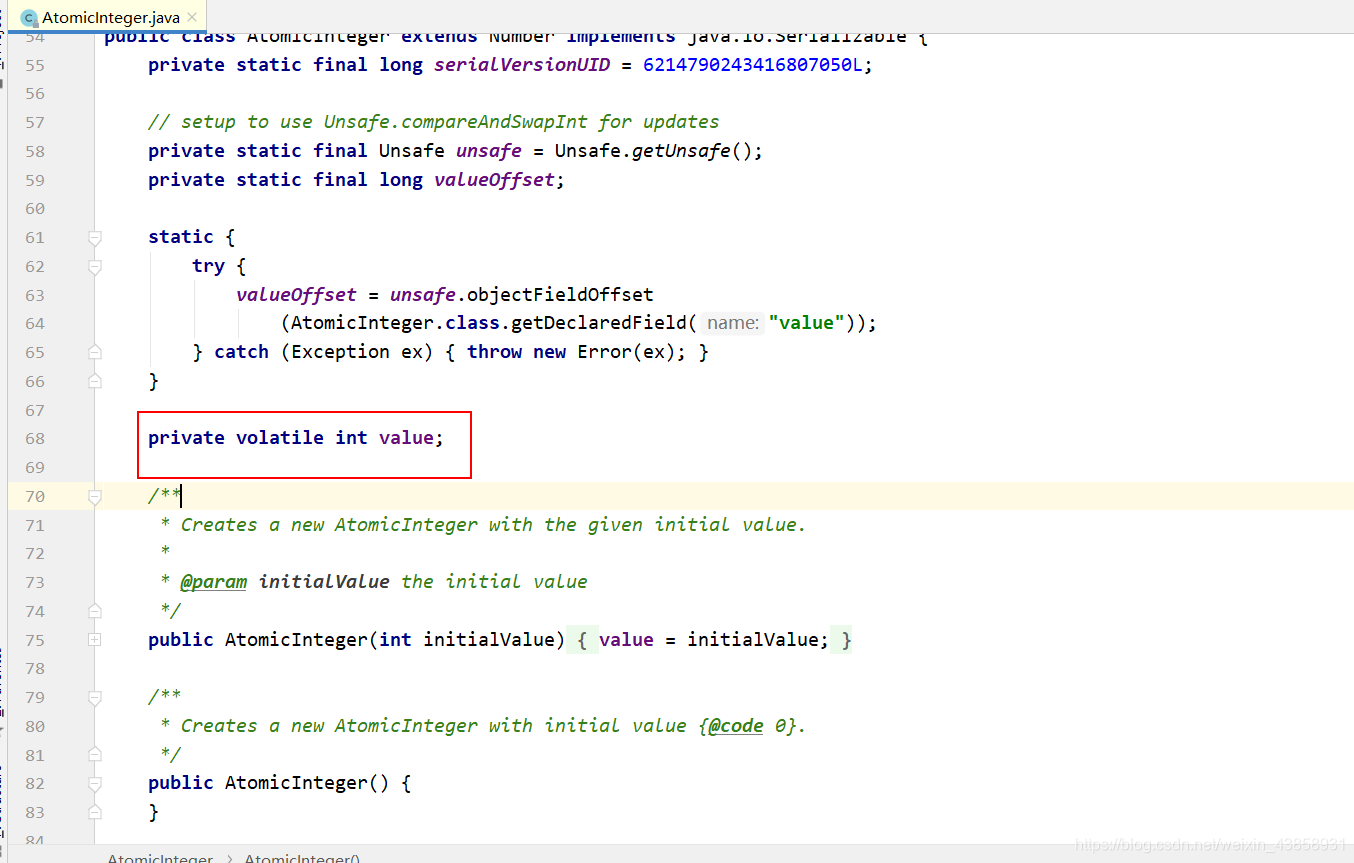Click the folded body "value = initialValue;"
This screenshot has width=1354, height=863.
[714, 640]
